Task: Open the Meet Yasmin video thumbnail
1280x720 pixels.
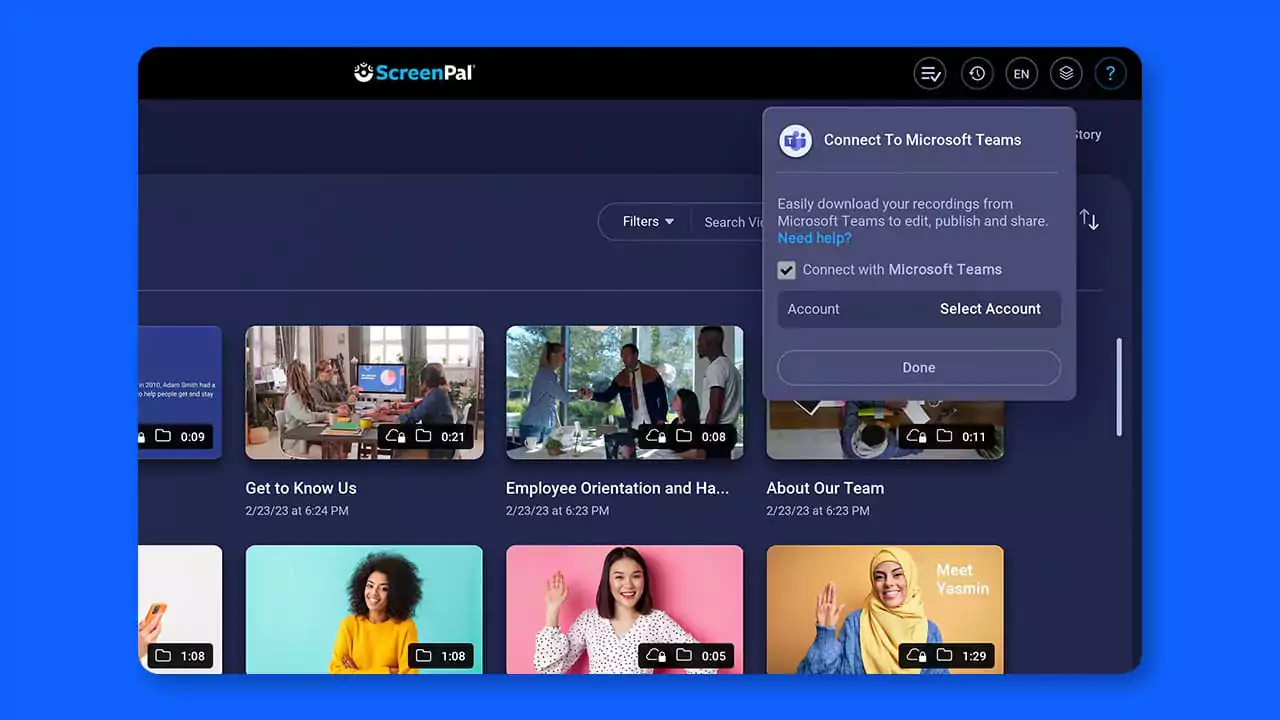Action: (x=885, y=609)
